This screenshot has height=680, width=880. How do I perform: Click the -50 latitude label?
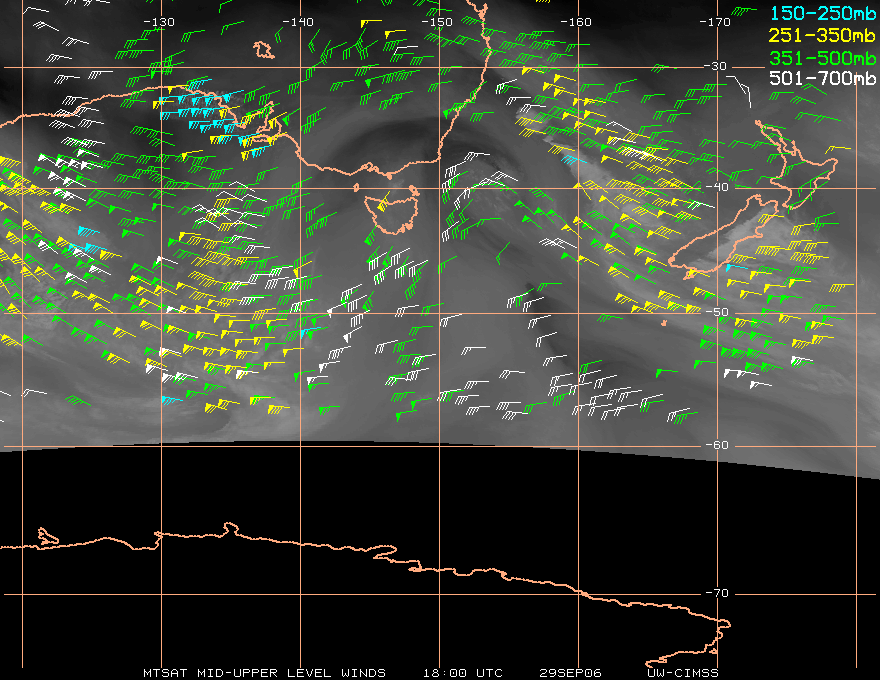click(717, 312)
